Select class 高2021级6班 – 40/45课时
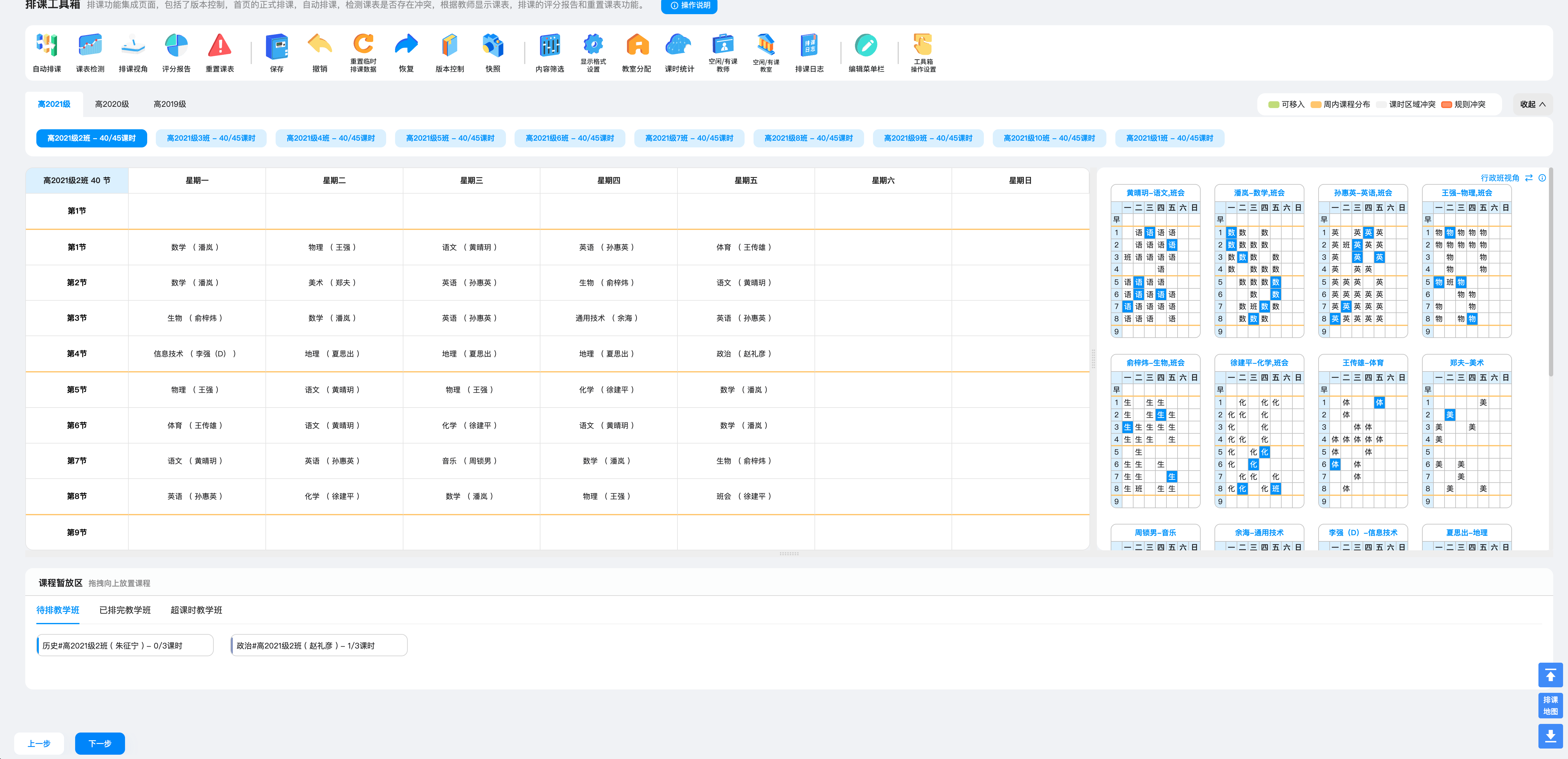The image size is (1568, 759). (570, 138)
